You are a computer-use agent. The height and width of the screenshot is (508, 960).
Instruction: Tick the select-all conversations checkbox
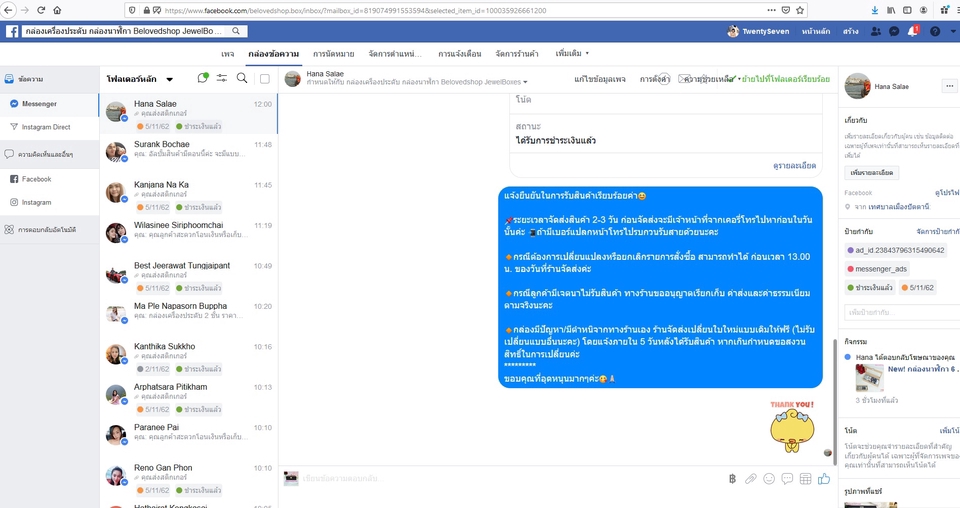pyautogui.click(x=264, y=79)
